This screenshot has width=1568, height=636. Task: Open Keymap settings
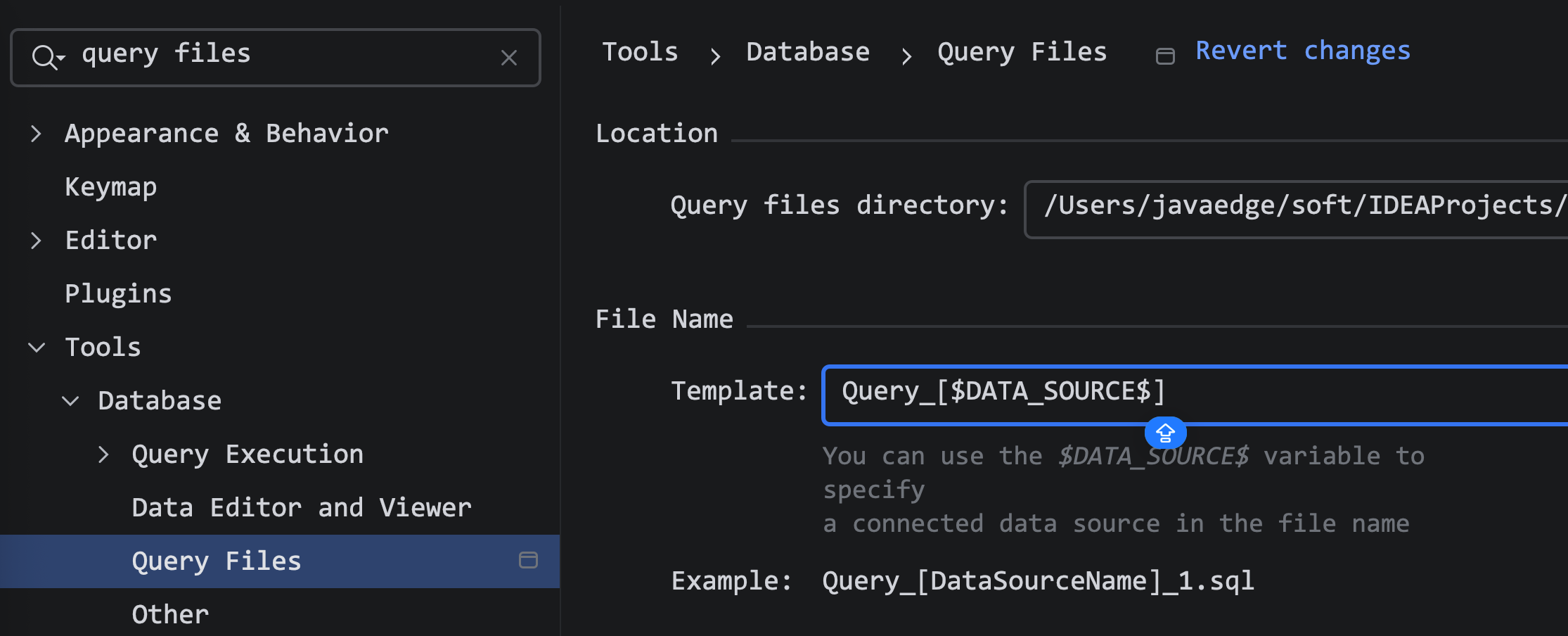coord(111,187)
